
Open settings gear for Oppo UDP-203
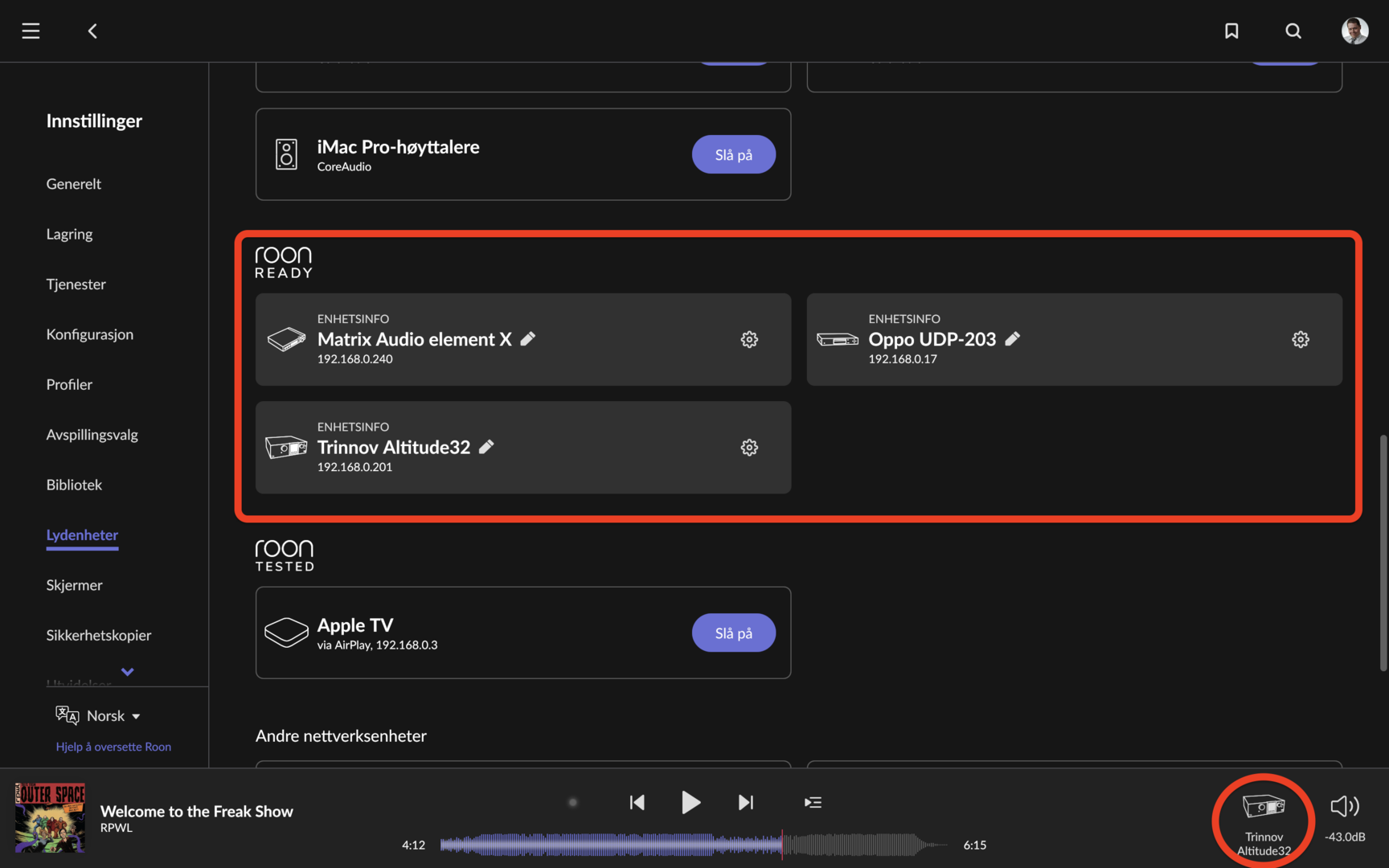click(x=1301, y=339)
